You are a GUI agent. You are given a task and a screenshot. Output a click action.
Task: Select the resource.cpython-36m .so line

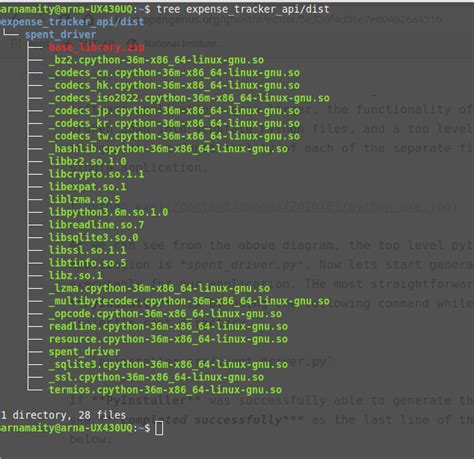click(x=168, y=339)
